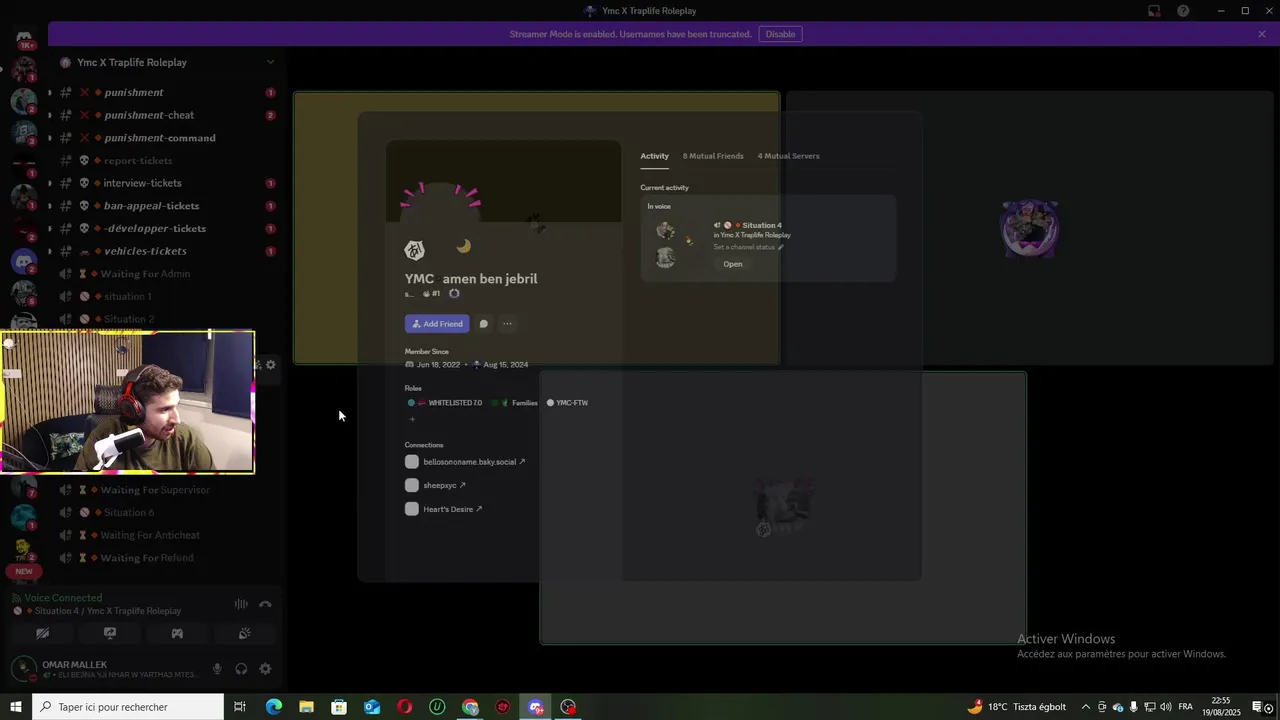Open Ymc X Traplife Roleplay server dropdown
The image size is (1280, 720).
(x=270, y=62)
